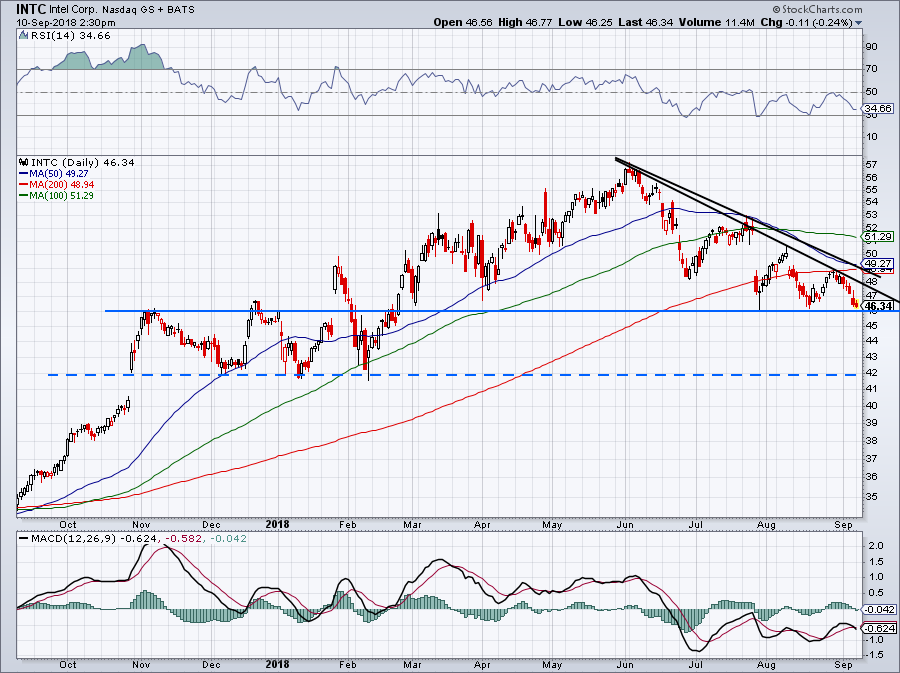
Task: Click the Apr label at the image bottom
Action: 482,665
